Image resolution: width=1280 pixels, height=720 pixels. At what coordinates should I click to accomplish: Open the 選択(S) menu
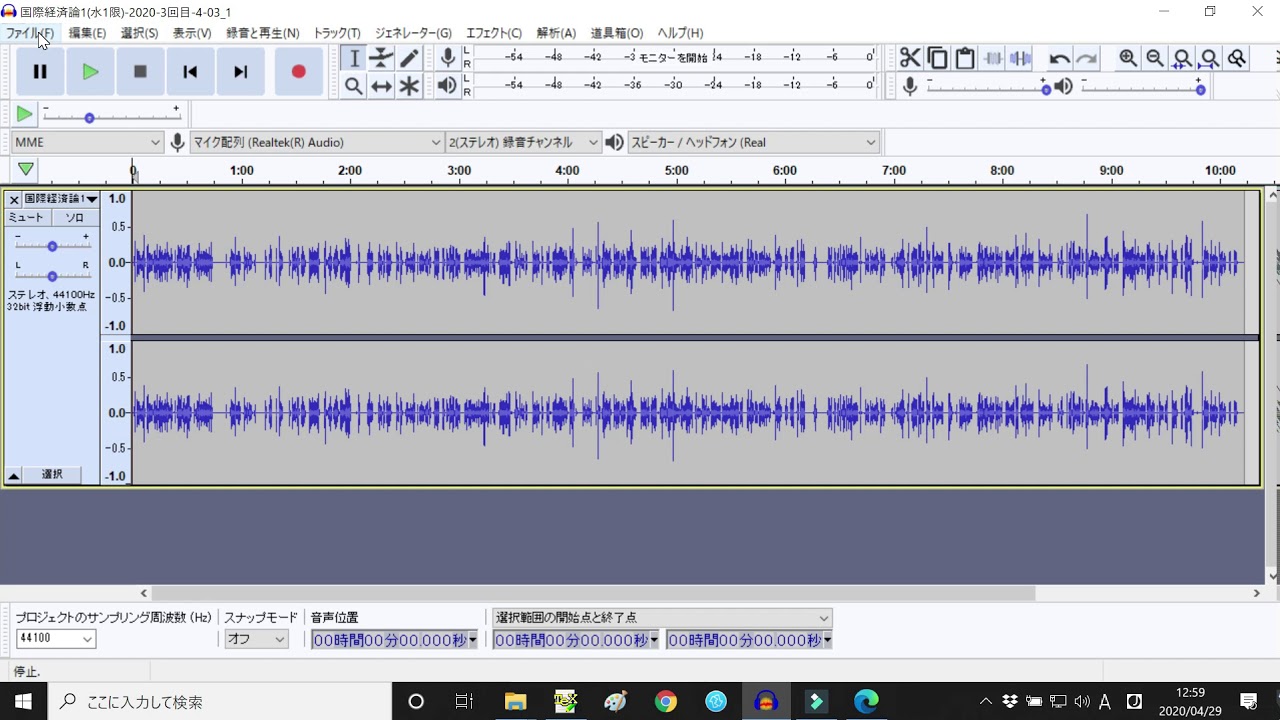tap(139, 33)
